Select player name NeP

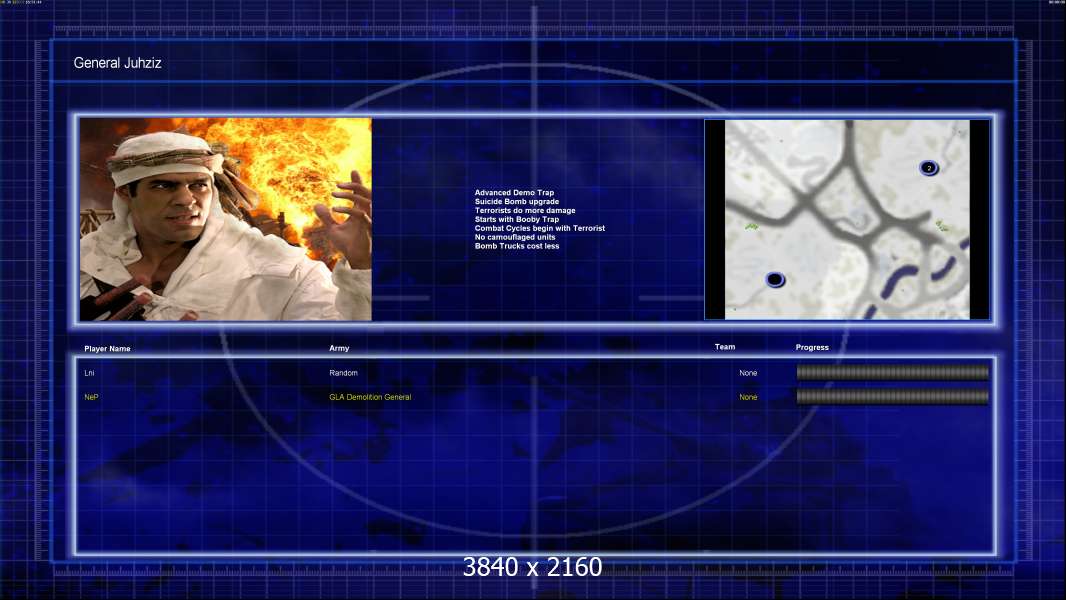[91, 397]
